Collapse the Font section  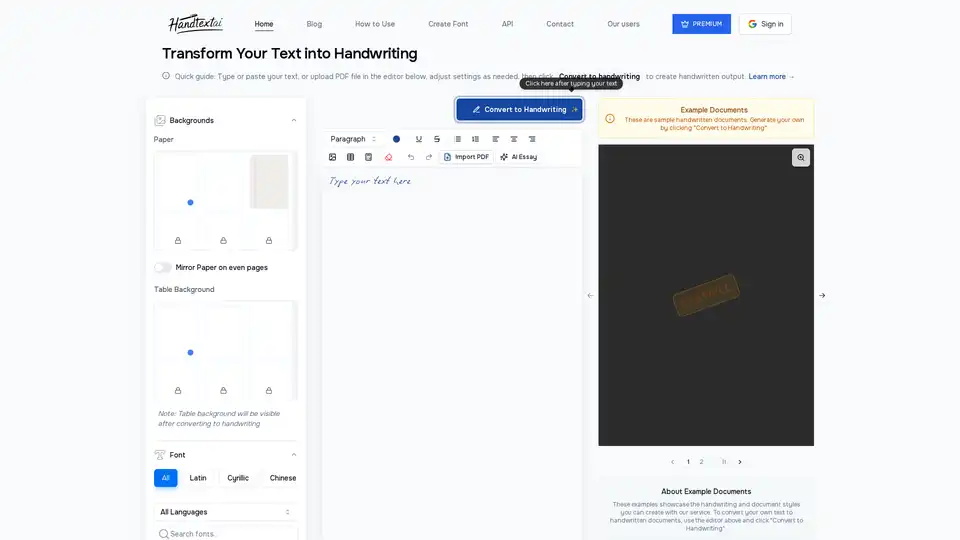point(293,455)
